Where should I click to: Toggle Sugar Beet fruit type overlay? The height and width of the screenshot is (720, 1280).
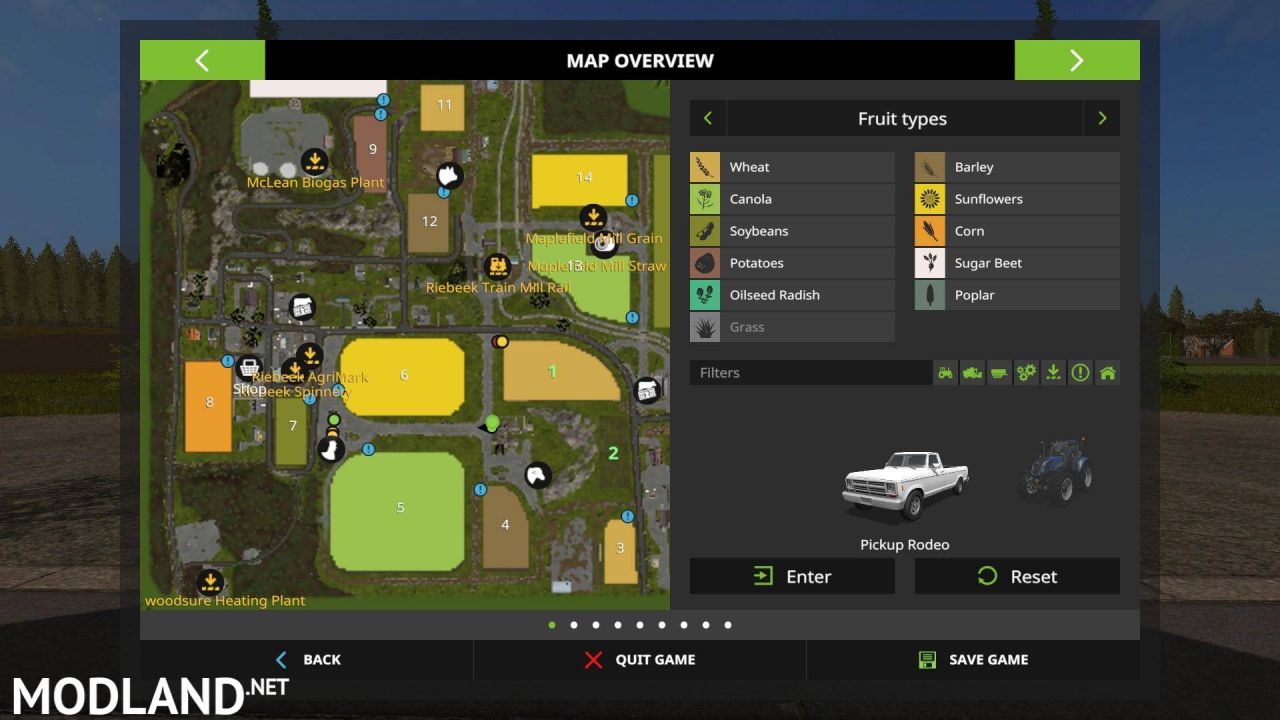pos(1017,263)
